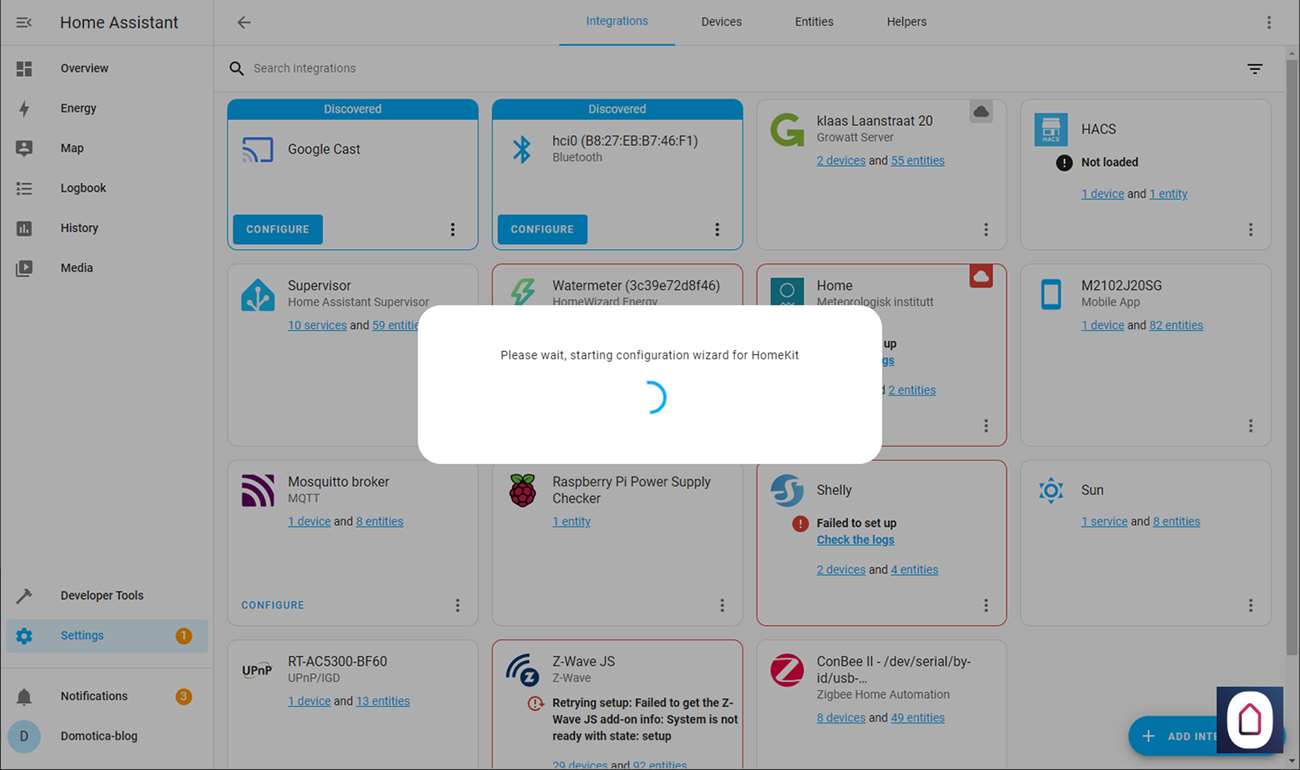The width and height of the screenshot is (1300, 770).
Task: Open the History chart icon
Action: pyautogui.click(x=24, y=228)
